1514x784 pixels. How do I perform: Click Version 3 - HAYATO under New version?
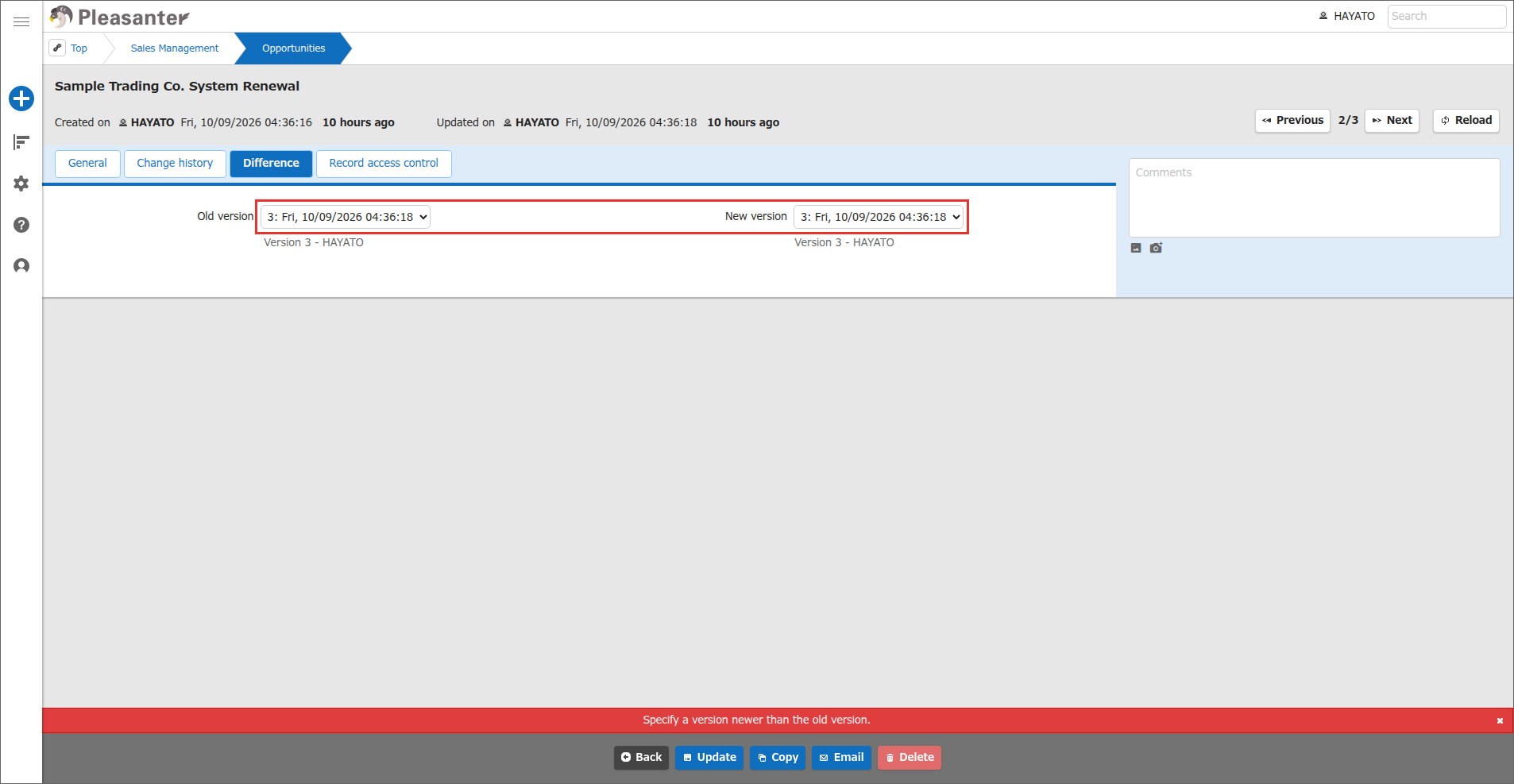pos(844,243)
